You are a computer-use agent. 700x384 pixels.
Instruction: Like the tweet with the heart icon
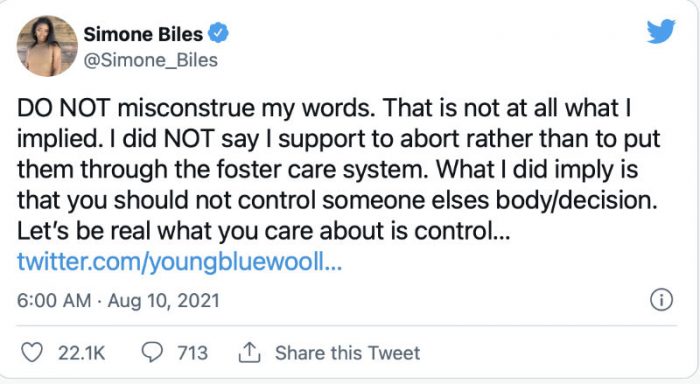coord(32,353)
